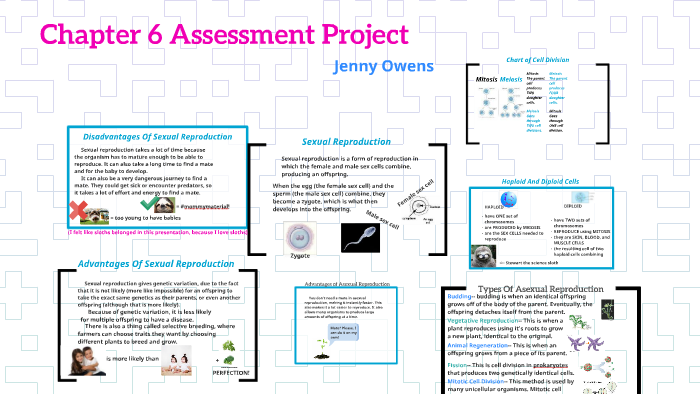
Task: Select the leafy plant icon above the plus sign
Action: pos(229,345)
